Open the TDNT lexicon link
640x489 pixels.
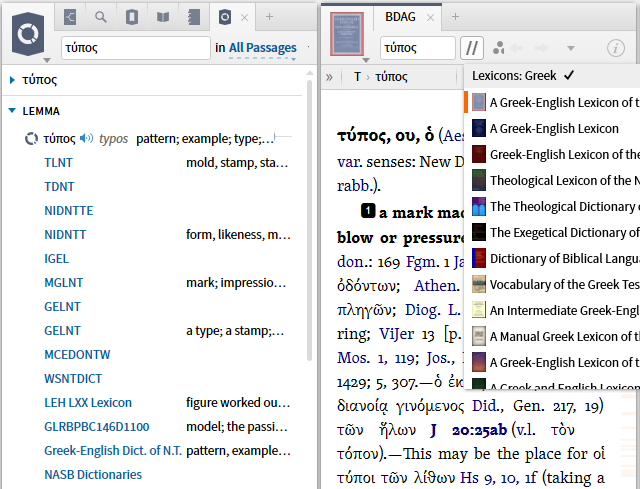59,187
